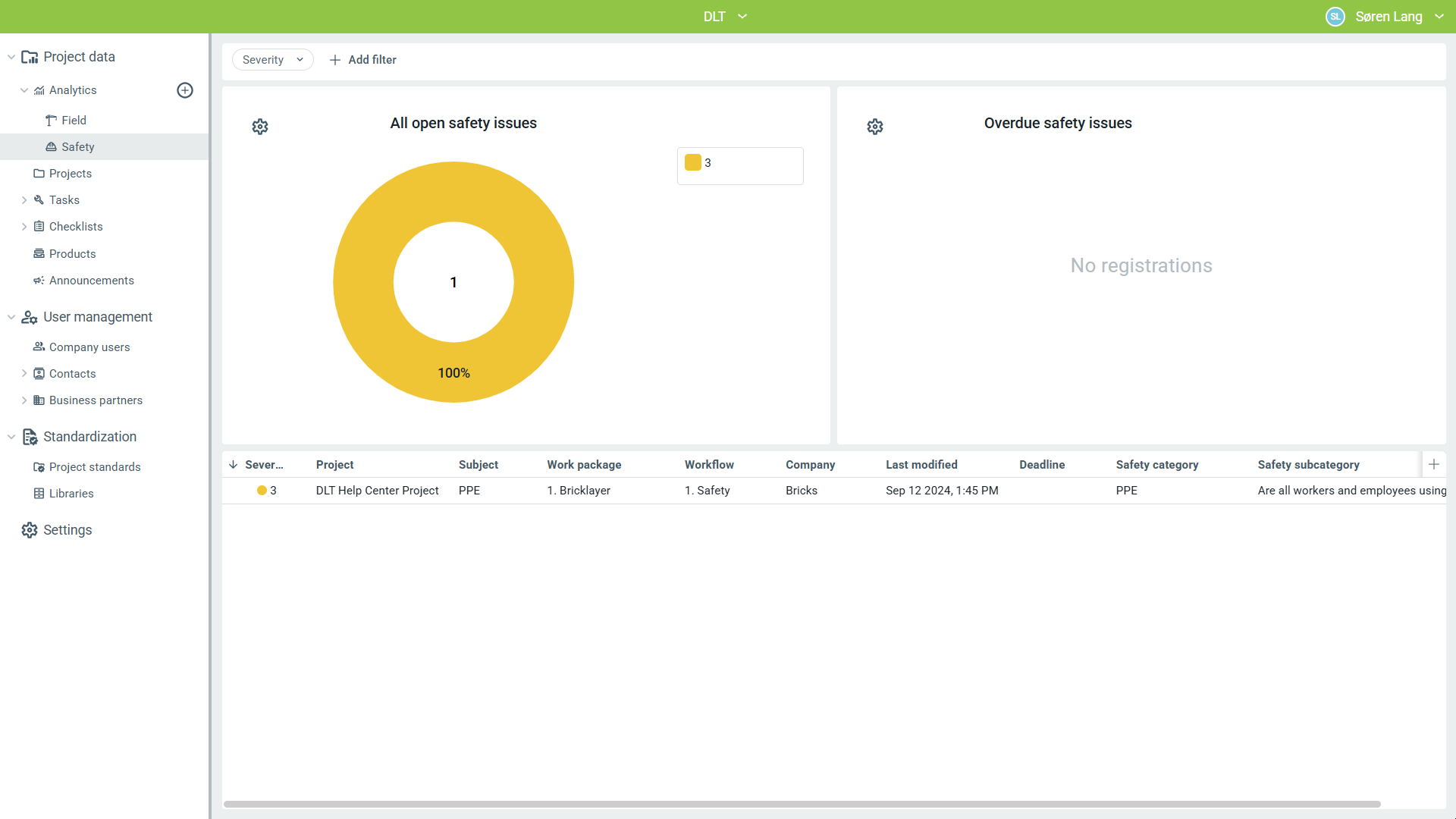Expand the Tasks tree item

tap(24, 200)
